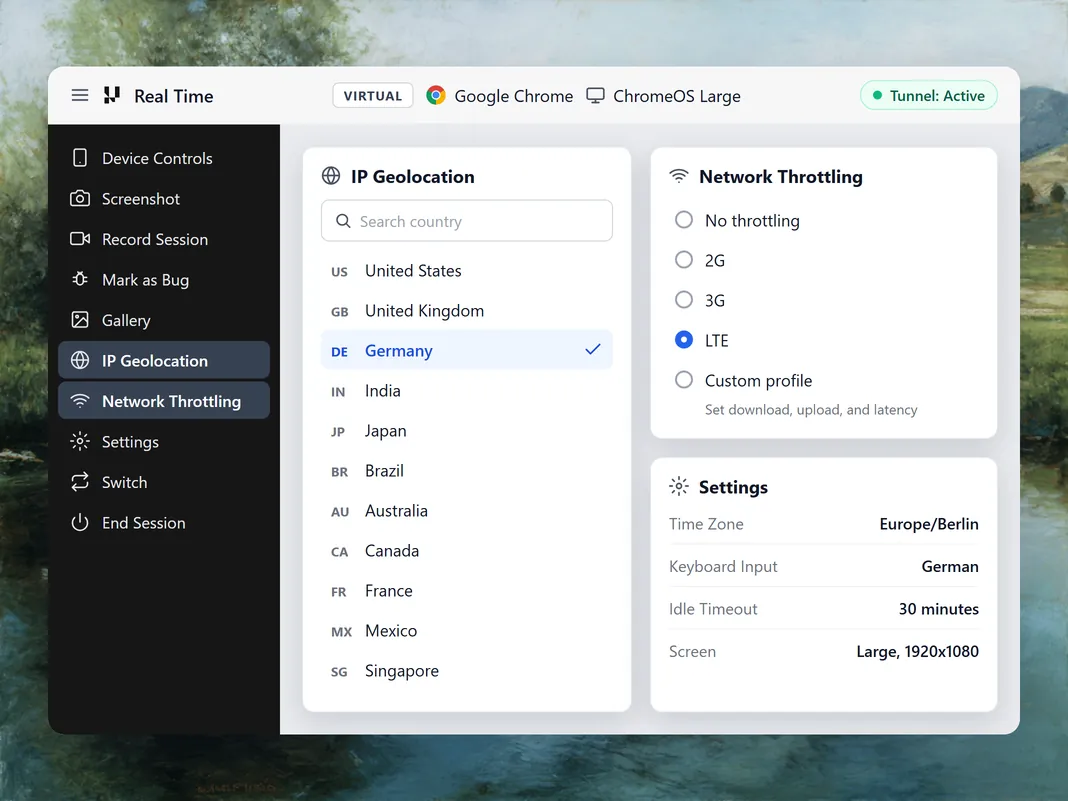Open the hamburger menu icon
Screen dimensions: 1068x801
80,95
